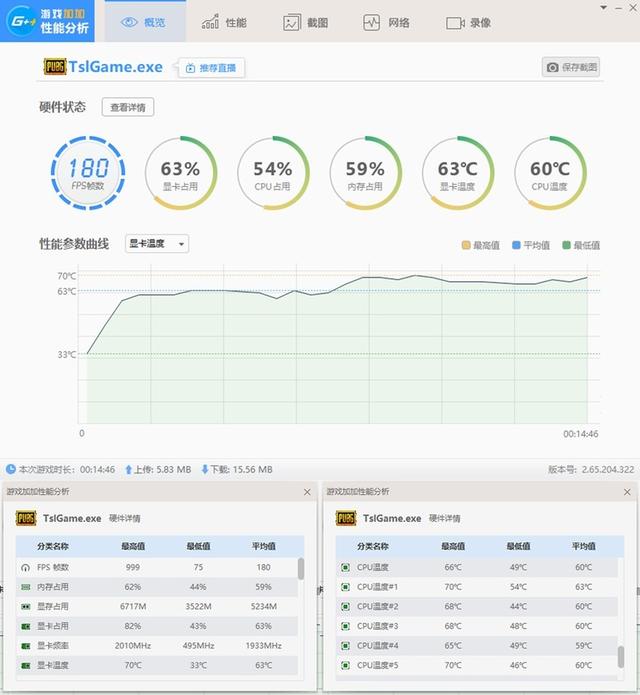The height and width of the screenshot is (695, 640).
Task: Click the 平均值 blue legend swatch
Action: 516,245
